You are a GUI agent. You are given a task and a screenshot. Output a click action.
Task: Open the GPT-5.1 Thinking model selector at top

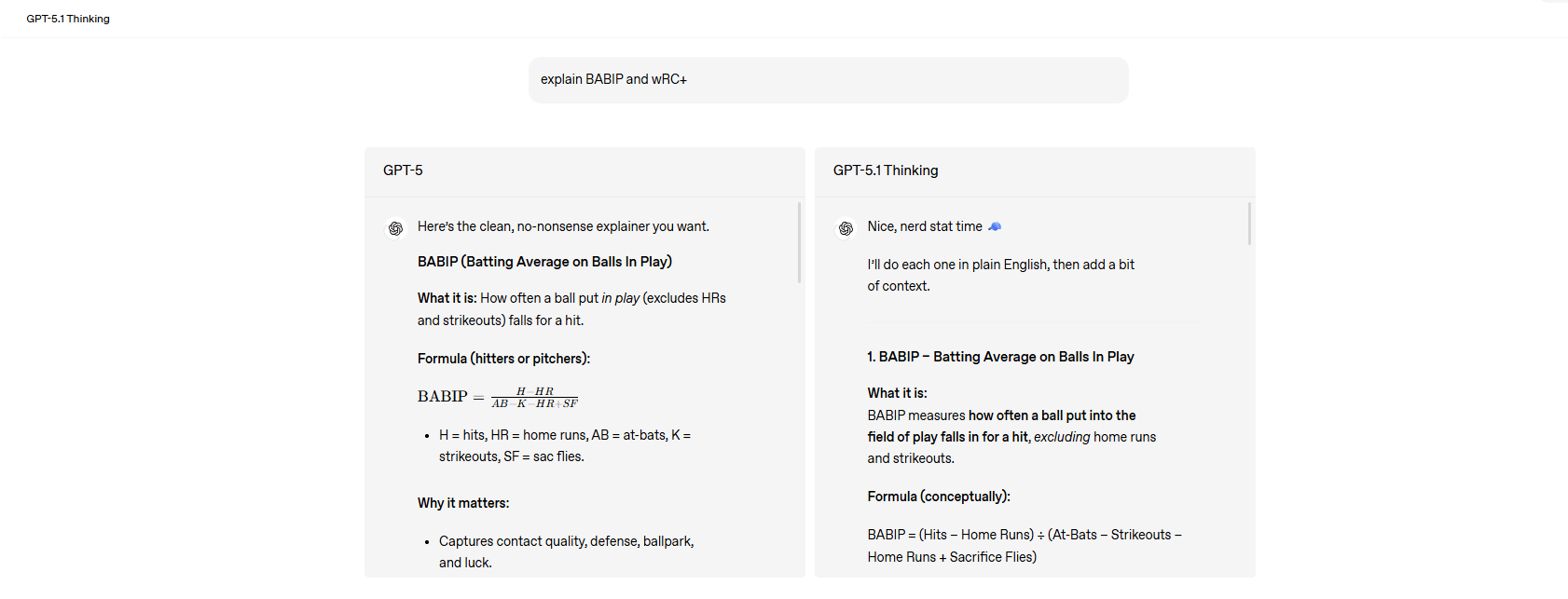68,19
